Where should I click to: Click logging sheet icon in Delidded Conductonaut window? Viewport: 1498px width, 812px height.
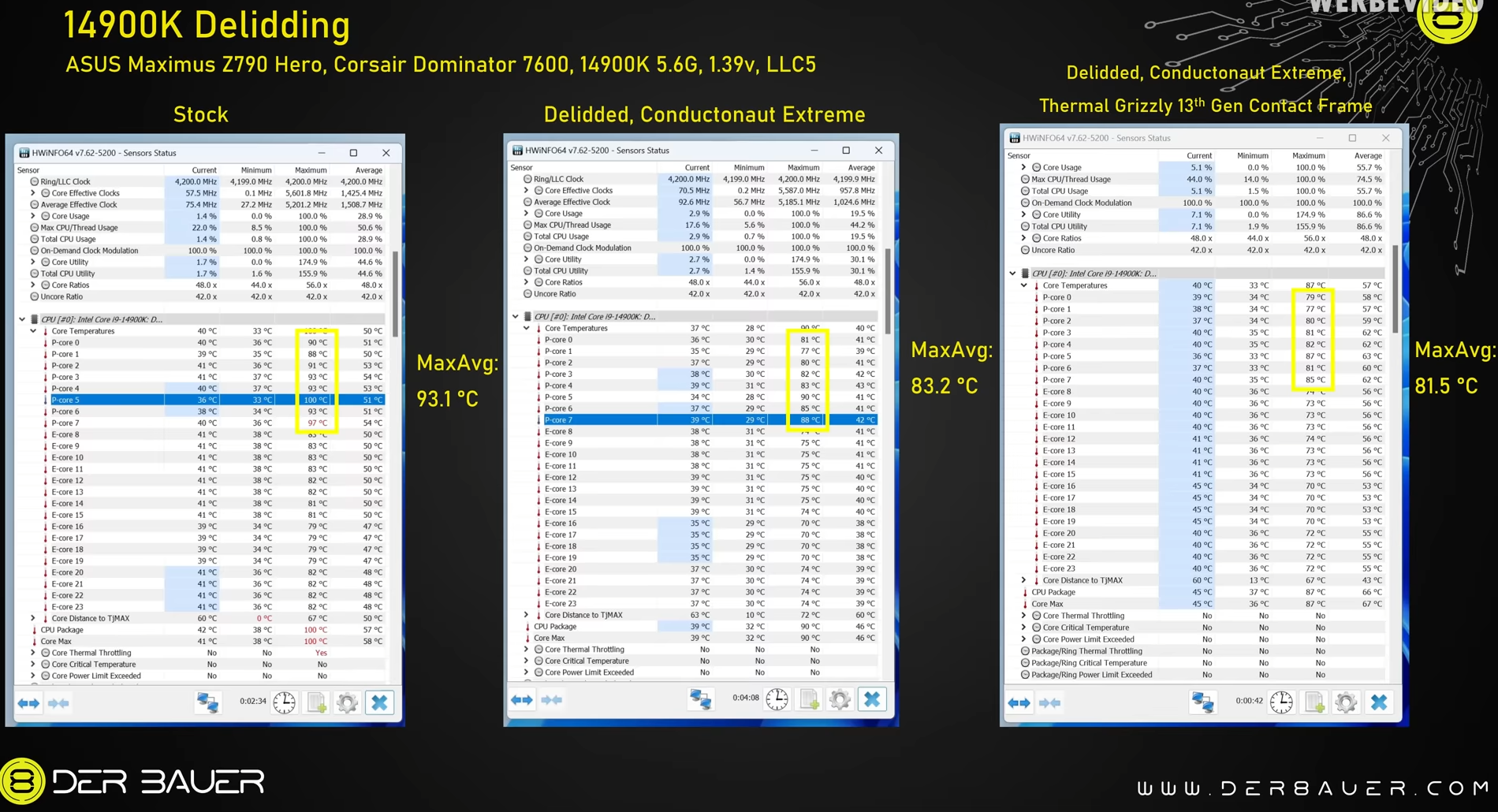point(809,699)
